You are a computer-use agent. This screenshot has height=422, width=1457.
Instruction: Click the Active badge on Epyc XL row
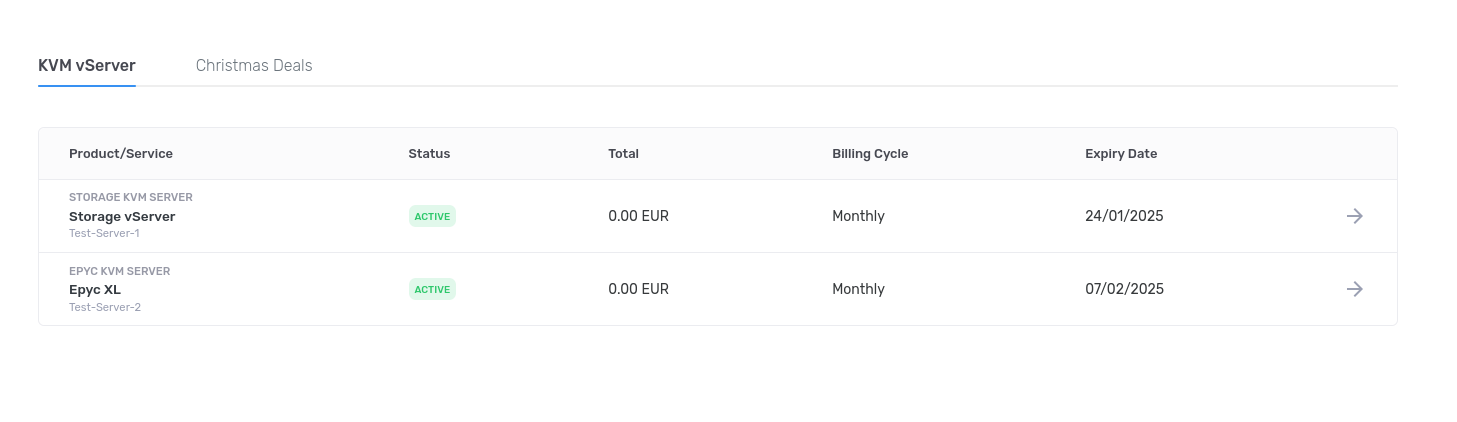[x=432, y=289]
